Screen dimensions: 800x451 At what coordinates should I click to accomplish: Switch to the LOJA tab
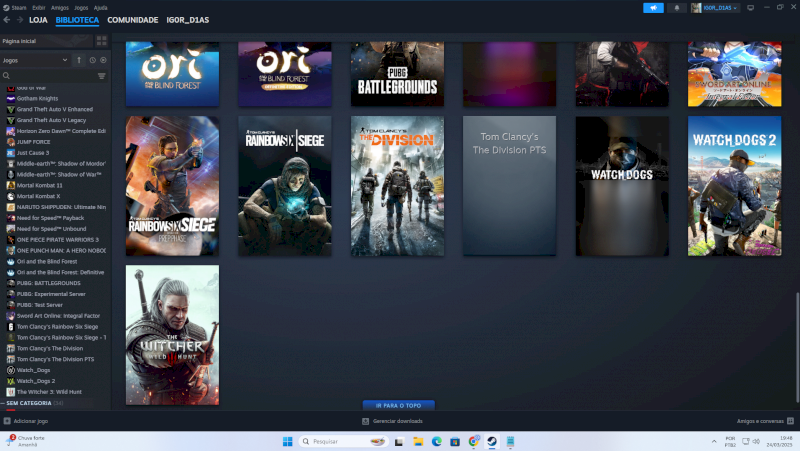(x=38, y=20)
